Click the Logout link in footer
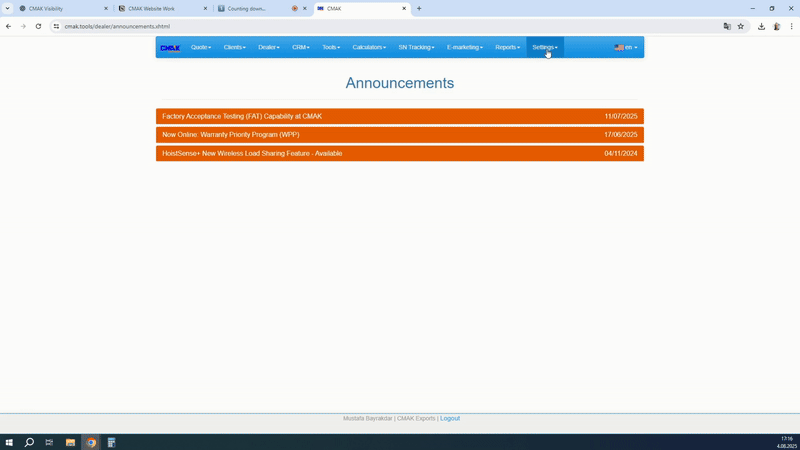Viewport: 800px width, 450px height. tap(450, 418)
